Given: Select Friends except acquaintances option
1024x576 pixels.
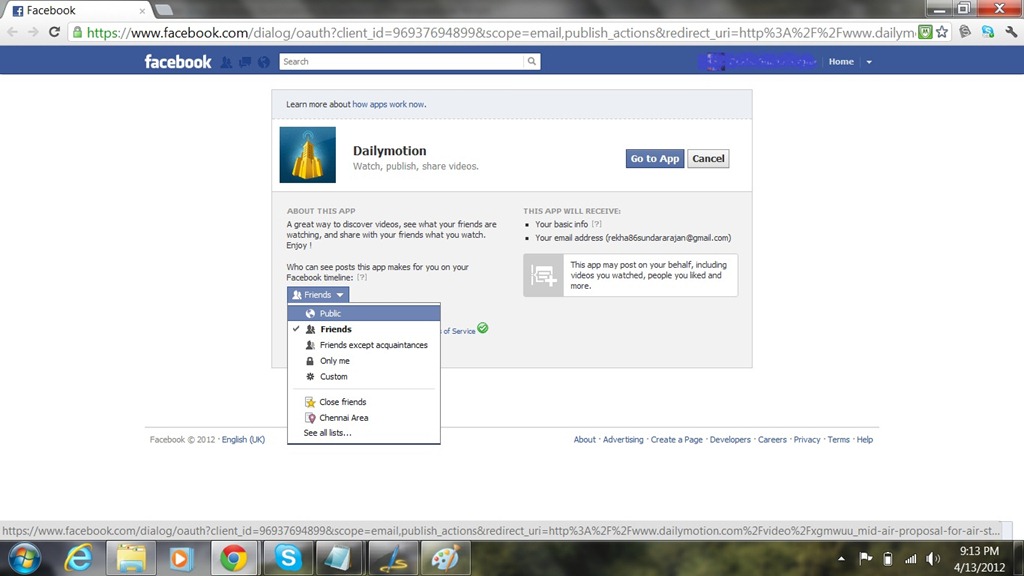Looking at the screenshot, I should pos(373,345).
